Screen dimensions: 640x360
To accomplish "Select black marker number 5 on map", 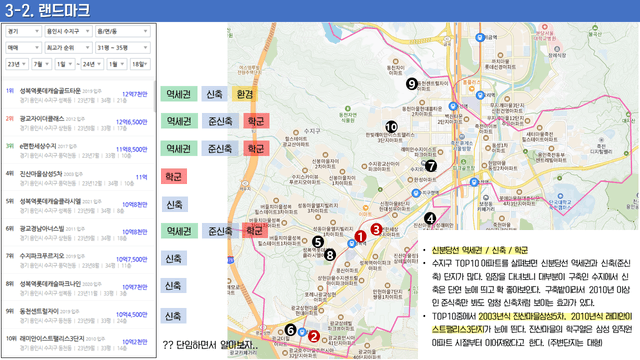I will [318, 242].
